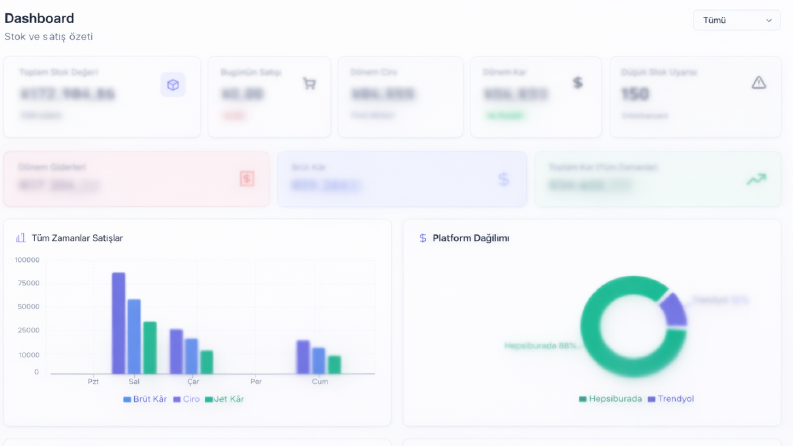793x446 pixels.
Task: Click the warning triangle icon in Düşük Stok Uyarısı card
Action: point(758,82)
